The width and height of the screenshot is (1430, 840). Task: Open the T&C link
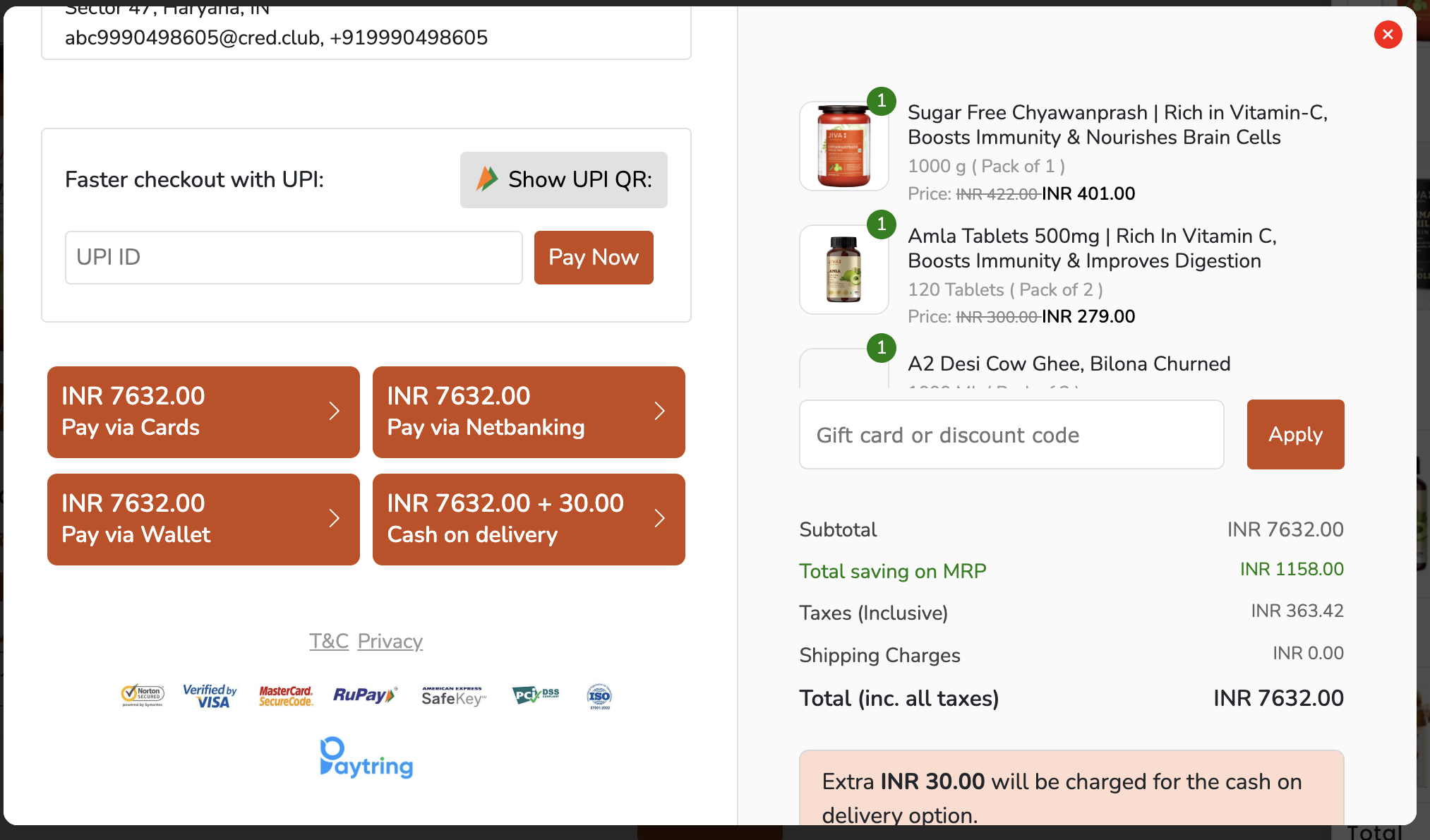coord(329,641)
